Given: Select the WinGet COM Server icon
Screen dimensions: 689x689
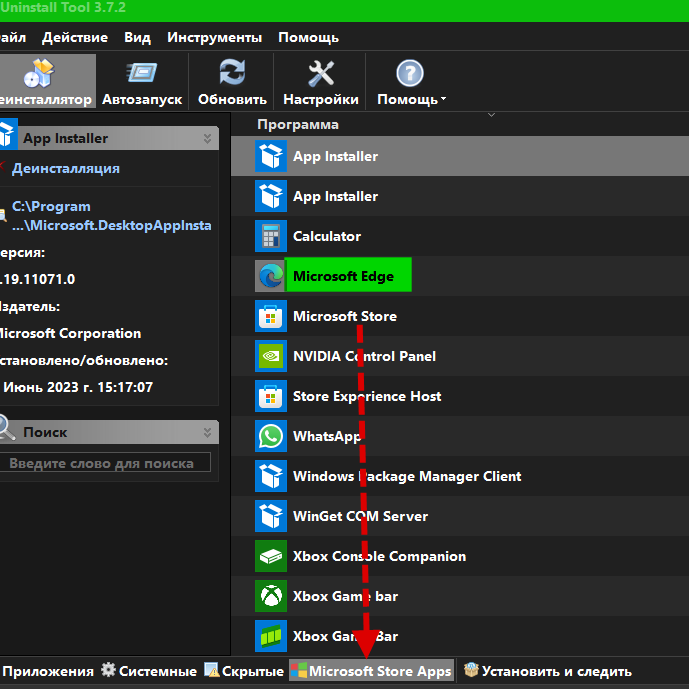Looking at the screenshot, I should [271, 516].
